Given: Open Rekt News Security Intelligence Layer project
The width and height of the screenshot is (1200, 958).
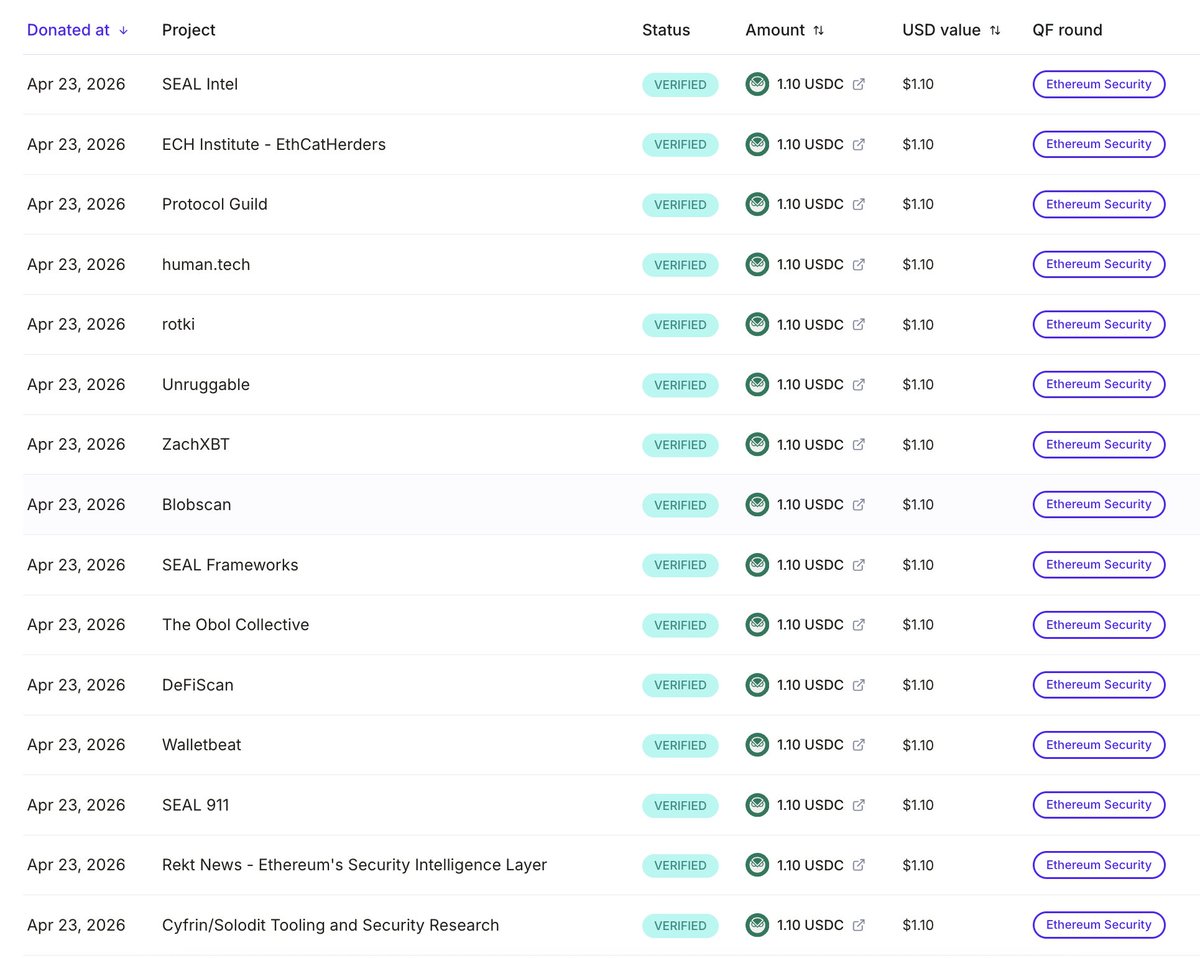Looking at the screenshot, I should pos(355,864).
